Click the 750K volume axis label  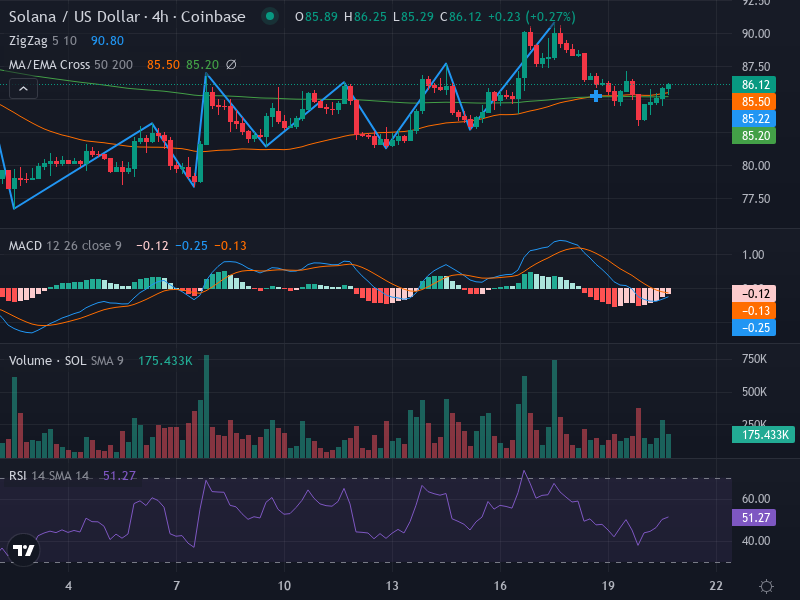coord(754,359)
